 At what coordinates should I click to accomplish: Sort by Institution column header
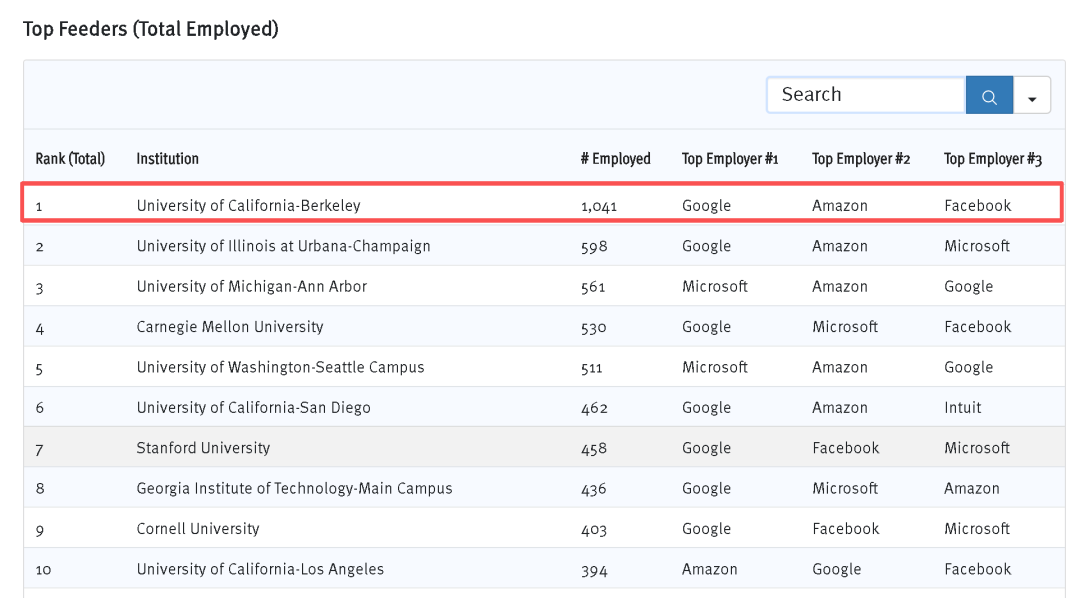pos(167,158)
